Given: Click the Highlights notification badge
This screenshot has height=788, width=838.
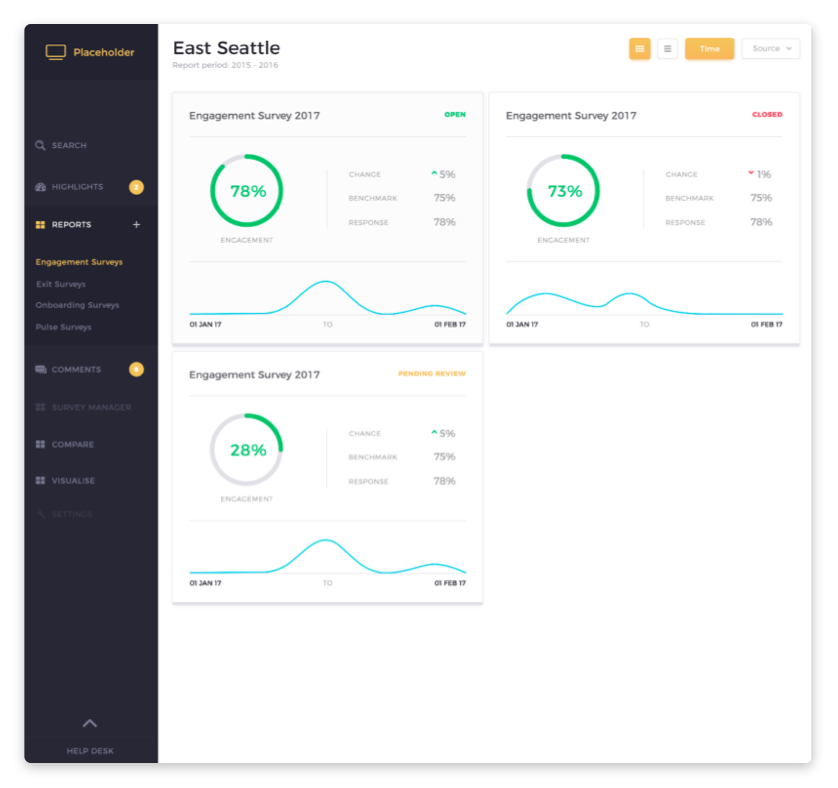Looking at the screenshot, I should pos(136,187).
